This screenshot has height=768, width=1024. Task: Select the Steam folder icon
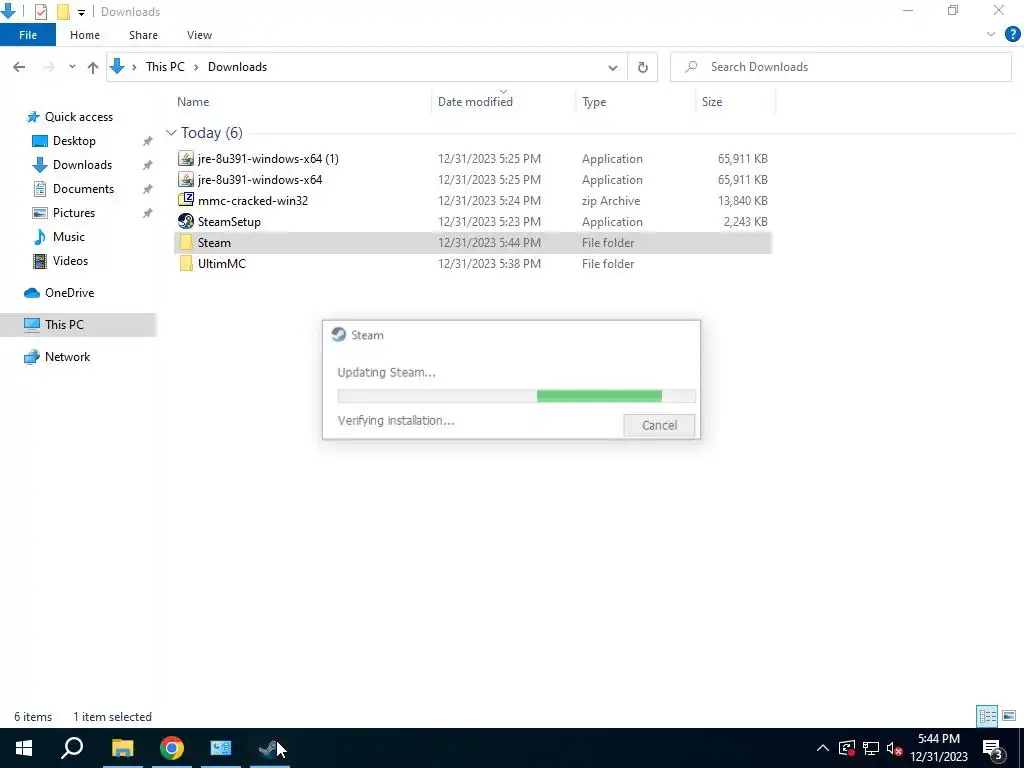click(186, 242)
